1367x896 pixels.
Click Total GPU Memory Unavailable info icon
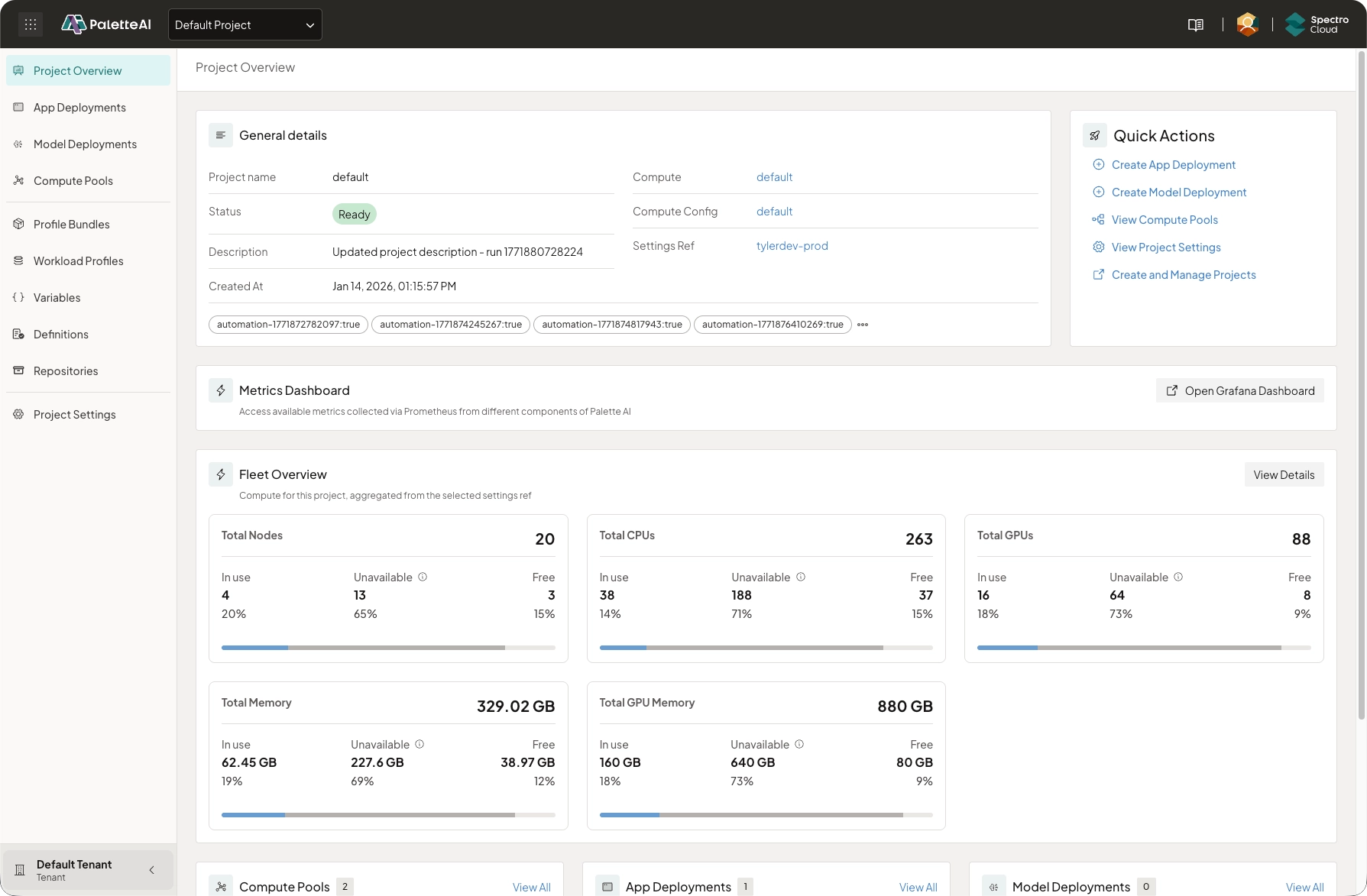[799, 744]
